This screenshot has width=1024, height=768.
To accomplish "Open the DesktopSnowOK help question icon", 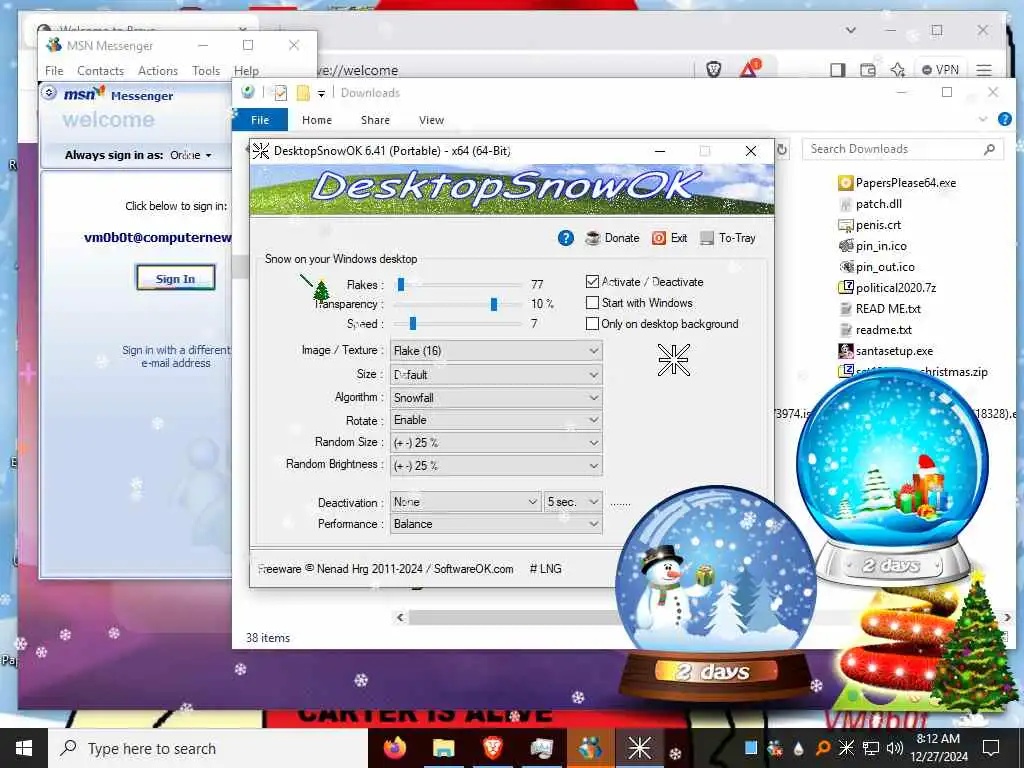I will (x=566, y=238).
